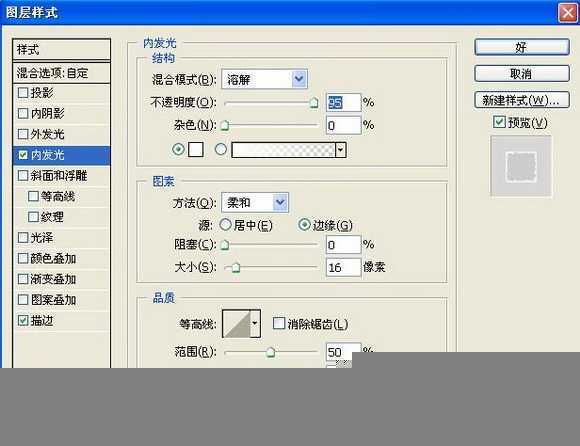Uncheck the 描边 stroke checkbox
The image size is (580, 446).
pyautogui.click(x=23, y=320)
